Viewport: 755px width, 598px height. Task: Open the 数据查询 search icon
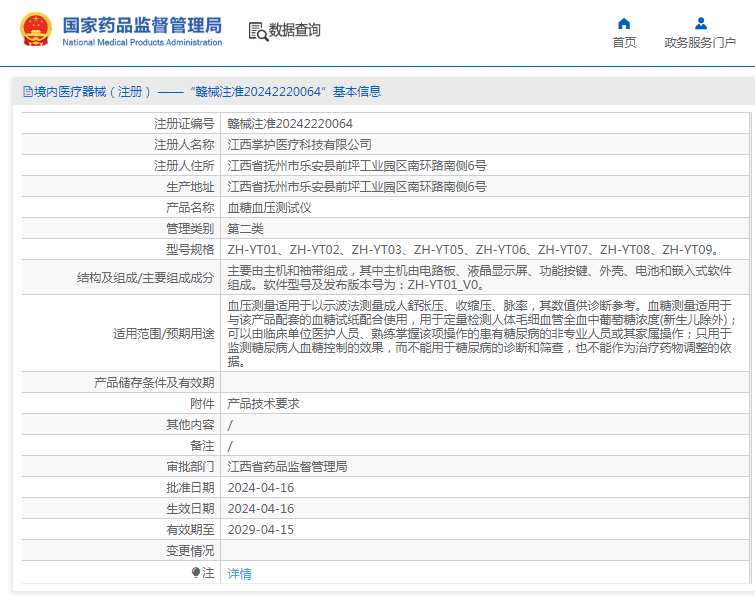point(258,31)
